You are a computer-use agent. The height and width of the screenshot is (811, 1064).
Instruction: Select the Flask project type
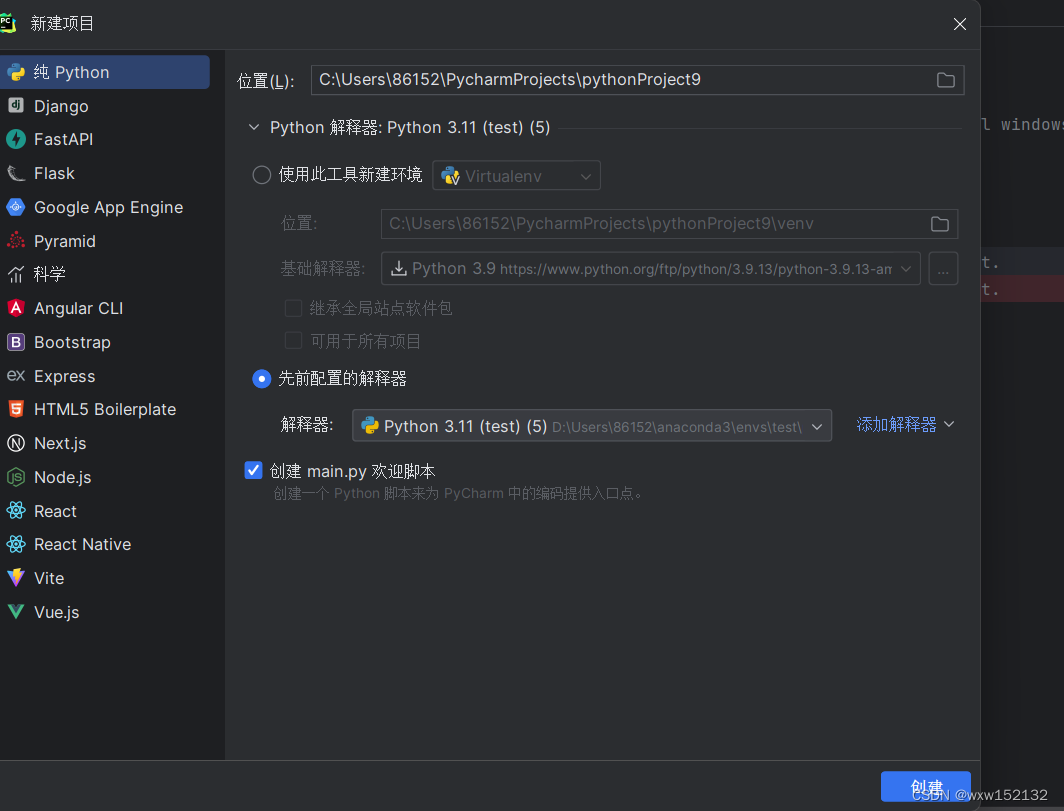[x=104, y=173]
